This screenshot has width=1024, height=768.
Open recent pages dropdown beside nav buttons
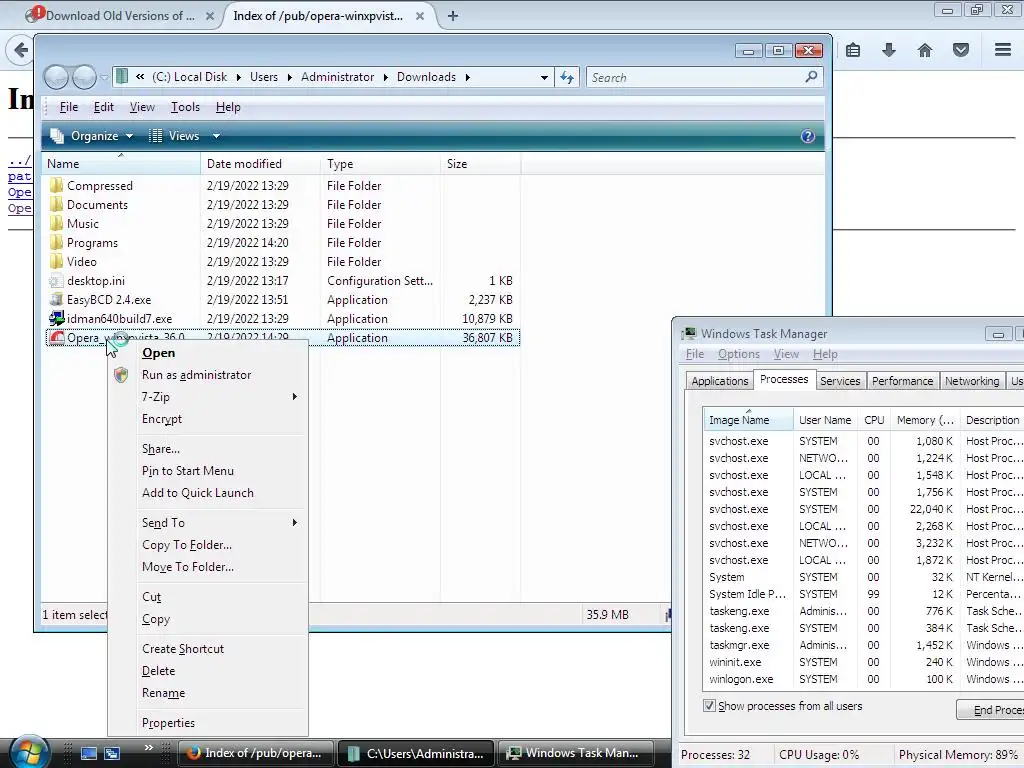point(104,78)
